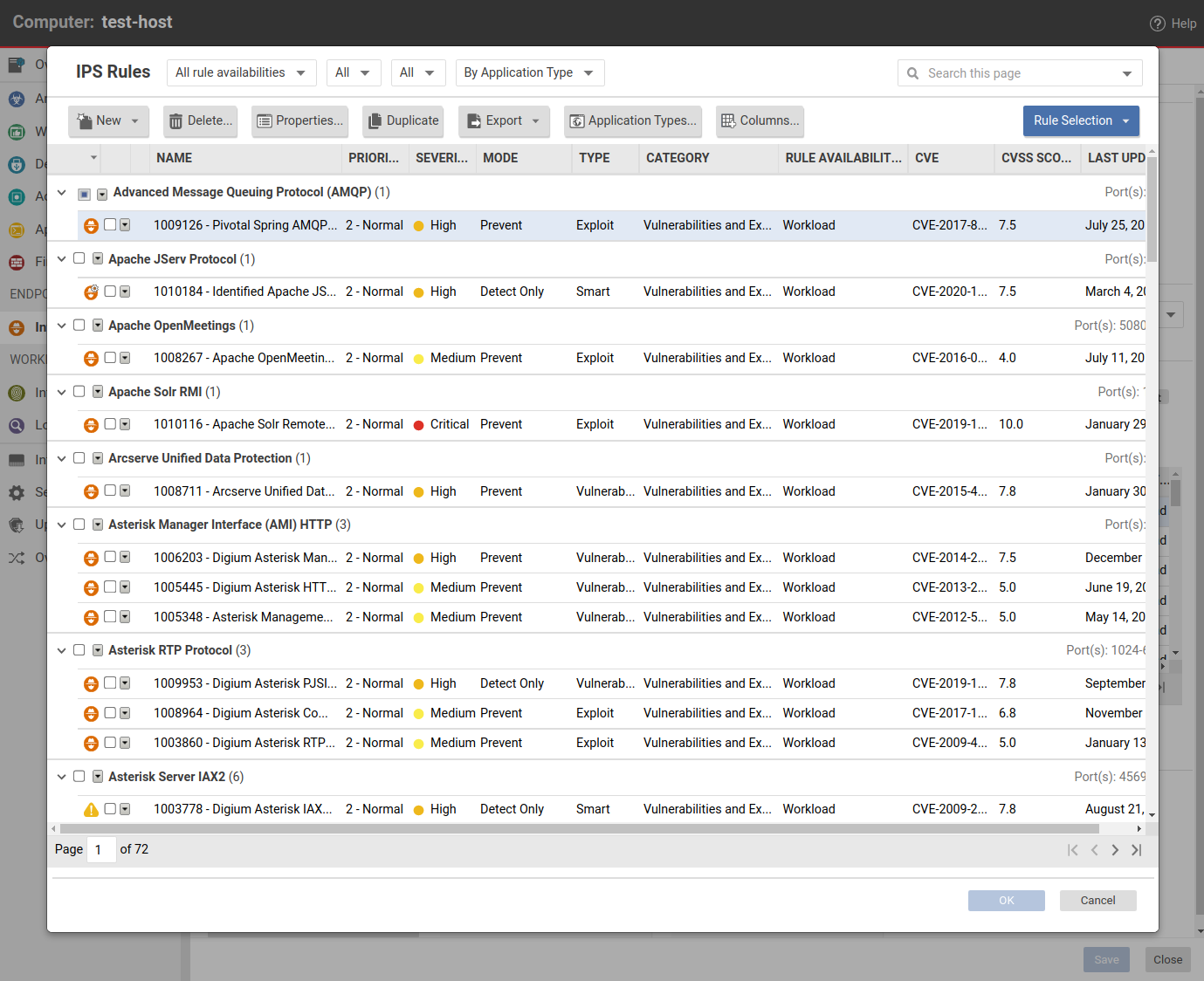Sort by the NAME column

pyautogui.click(x=244, y=158)
